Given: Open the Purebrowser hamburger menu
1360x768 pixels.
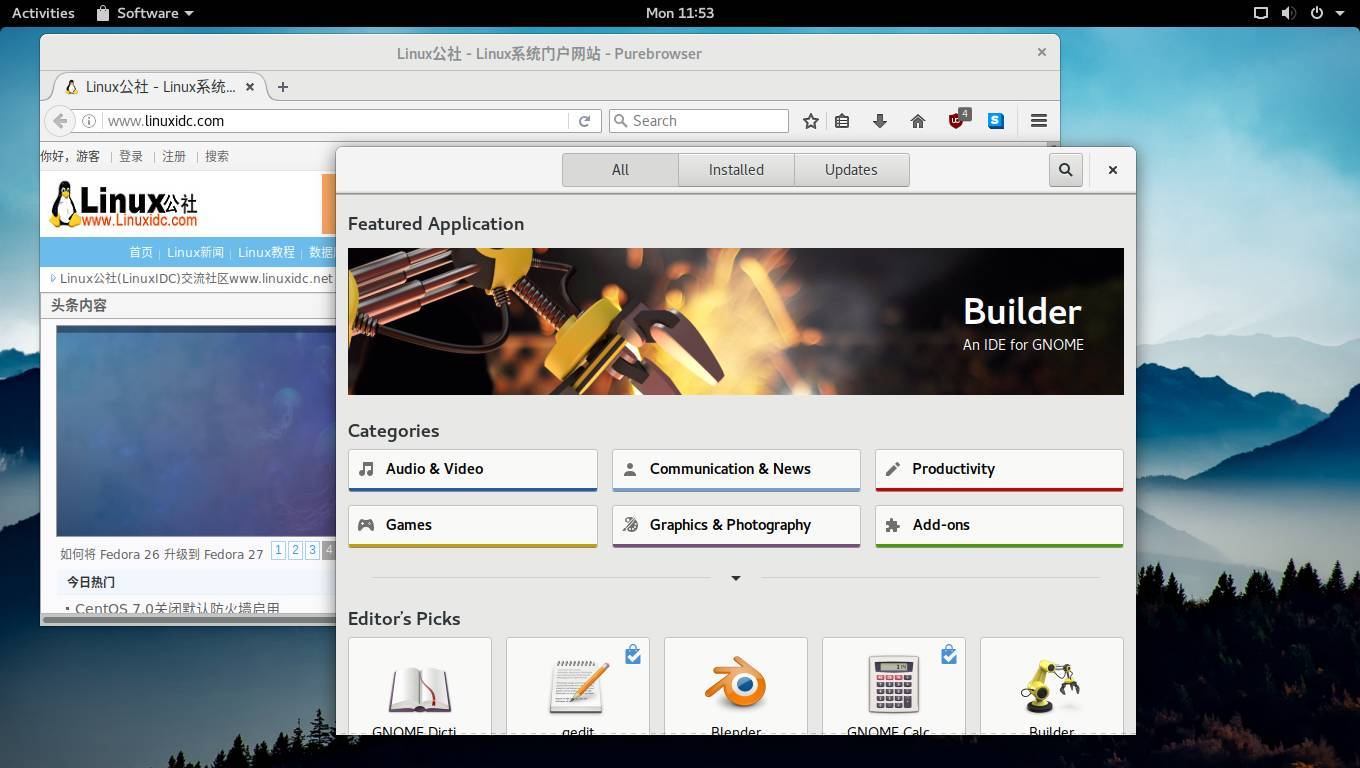Looking at the screenshot, I should point(1039,121).
